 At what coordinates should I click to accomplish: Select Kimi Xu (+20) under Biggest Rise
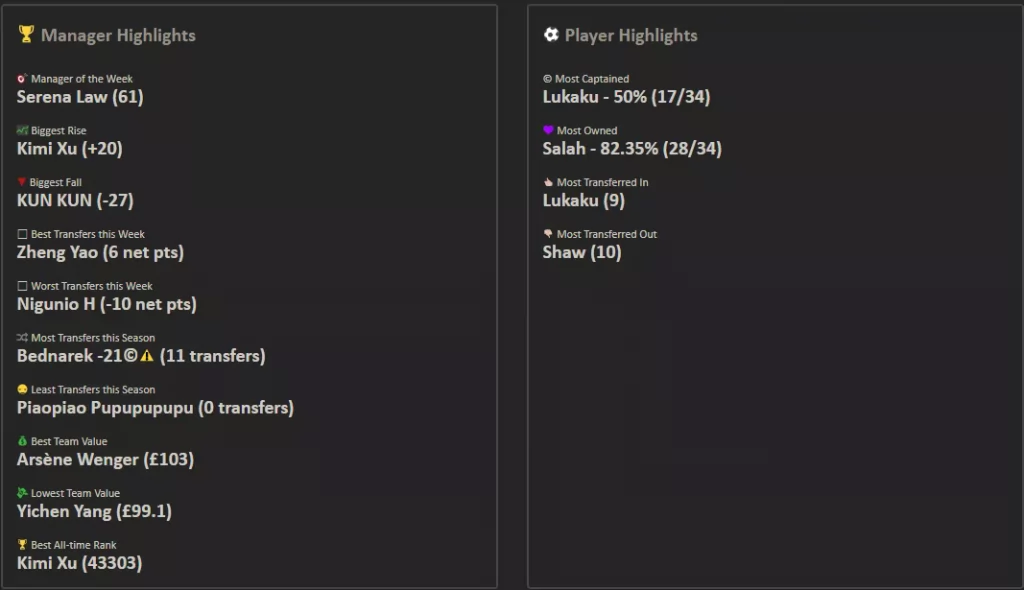70,149
